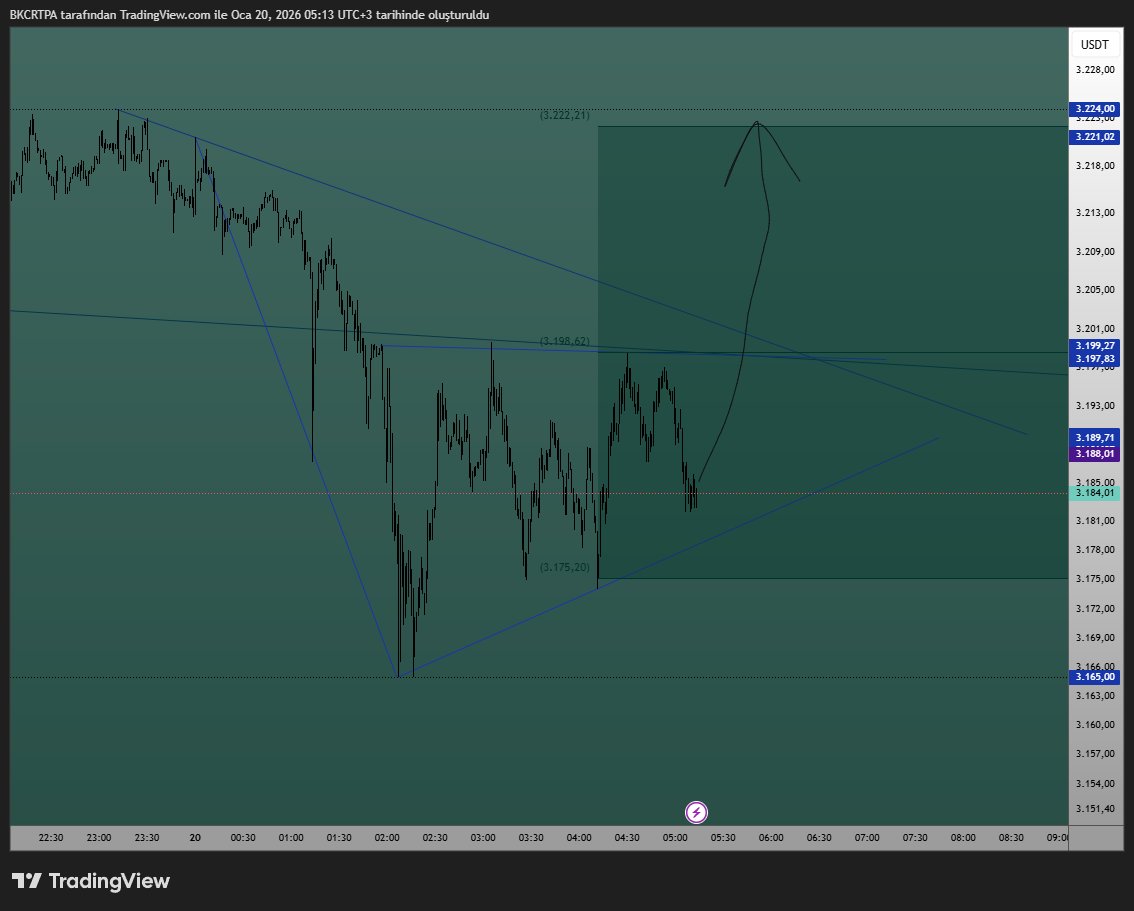The width and height of the screenshot is (1134, 911).
Task: Click the 3.213,00 price axis value
Action: point(1094,213)
